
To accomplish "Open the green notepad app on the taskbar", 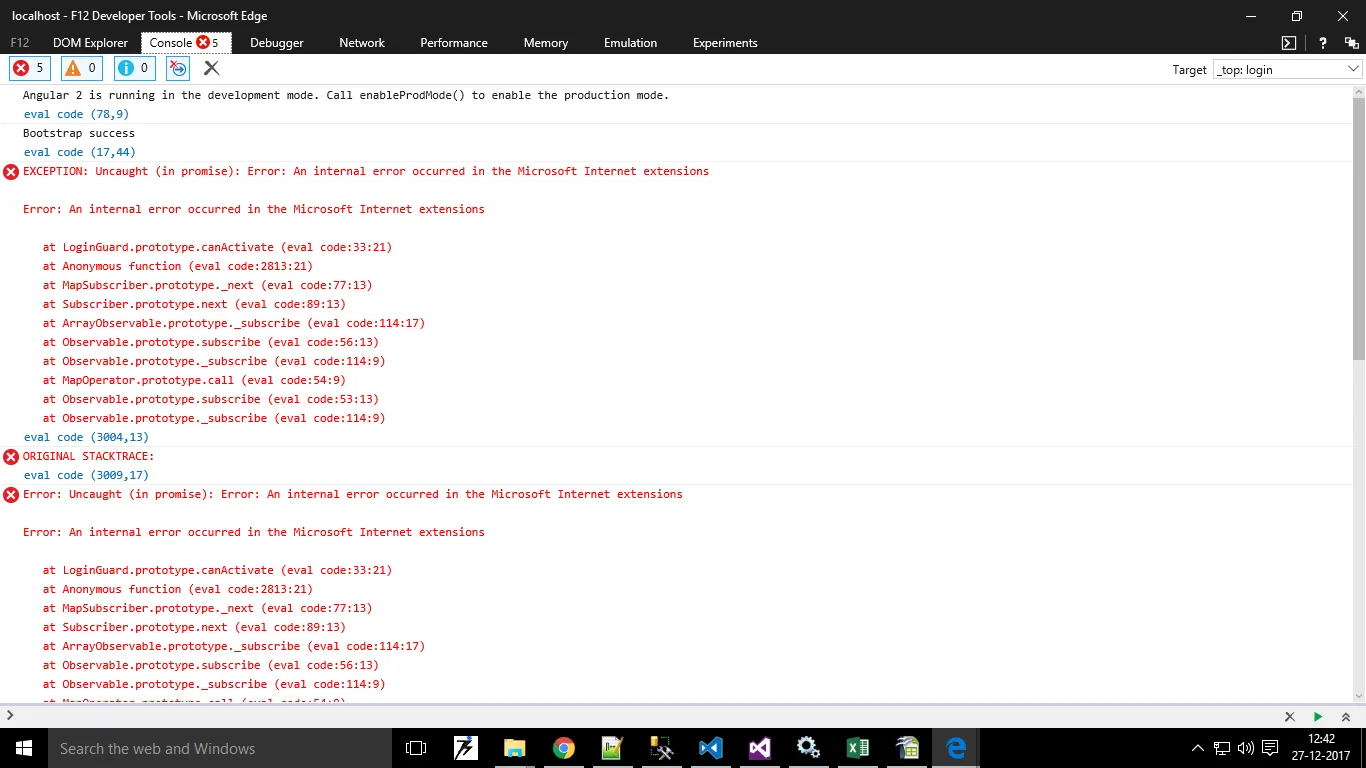I will pyautogui.click(x=612, y=748).
